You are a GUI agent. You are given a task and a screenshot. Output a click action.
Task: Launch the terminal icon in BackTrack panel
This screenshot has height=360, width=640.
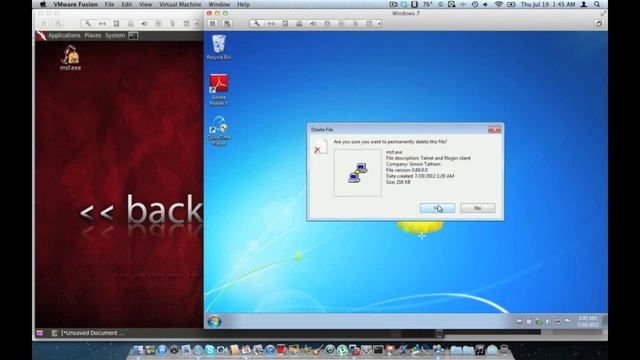(x=133, y=36)
